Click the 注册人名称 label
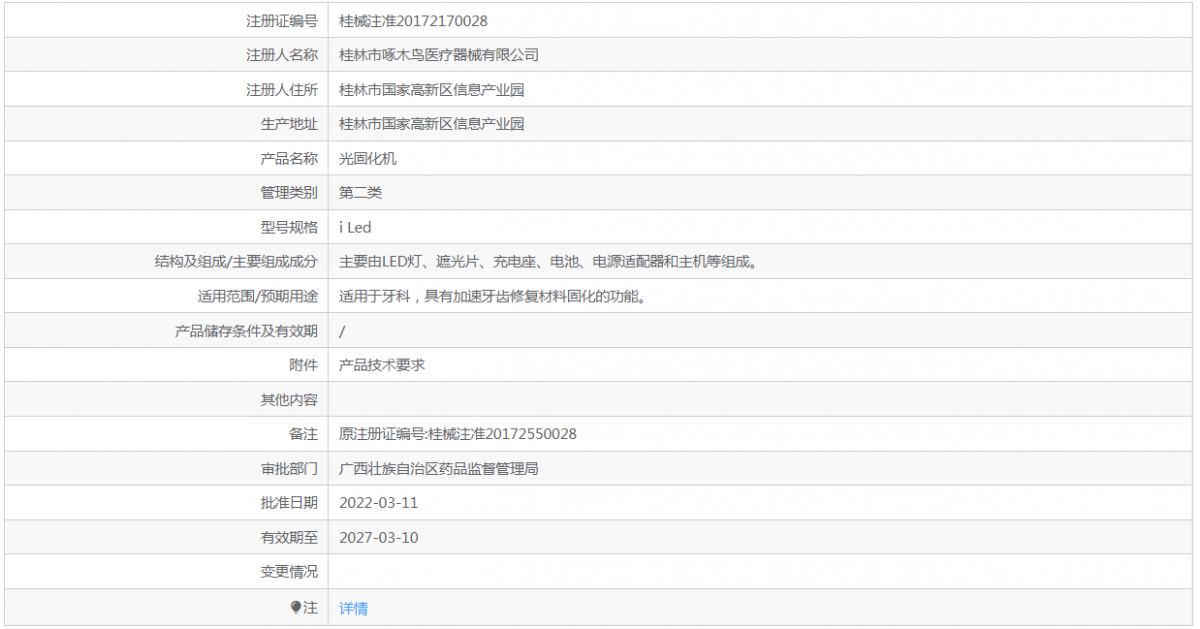This screenshot has height=629, width=1200. 282,55
